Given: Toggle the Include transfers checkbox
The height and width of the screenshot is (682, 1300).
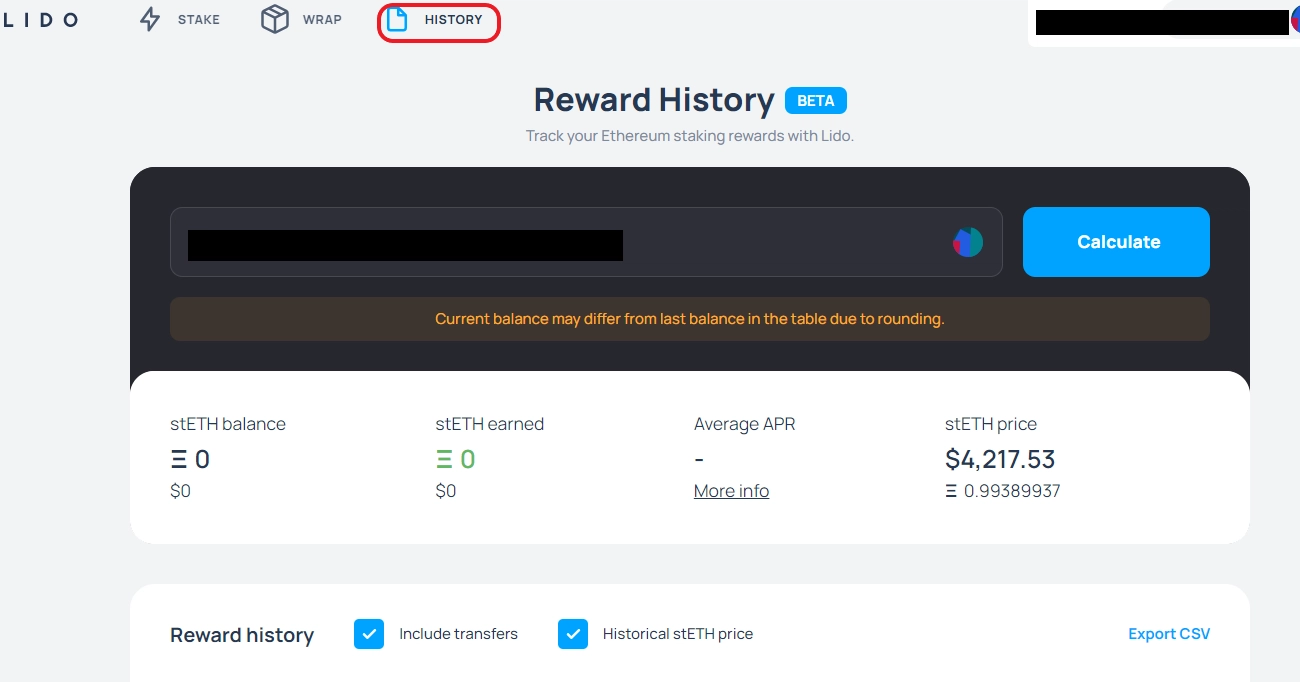Looking at the screenshot, I should coord(369,634).
